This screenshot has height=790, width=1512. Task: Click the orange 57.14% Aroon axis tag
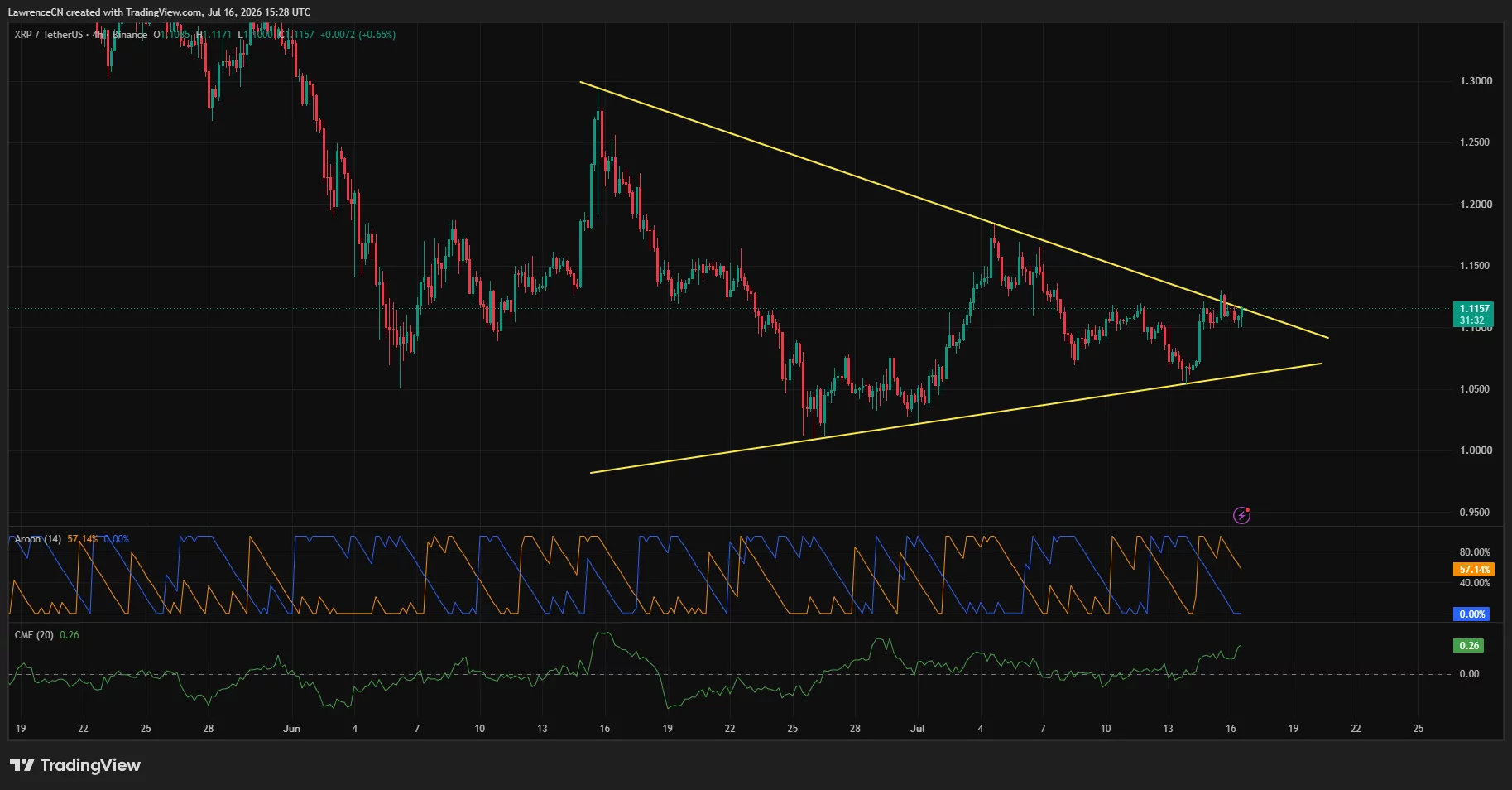pyautogui.click(x=1474, y=570)
